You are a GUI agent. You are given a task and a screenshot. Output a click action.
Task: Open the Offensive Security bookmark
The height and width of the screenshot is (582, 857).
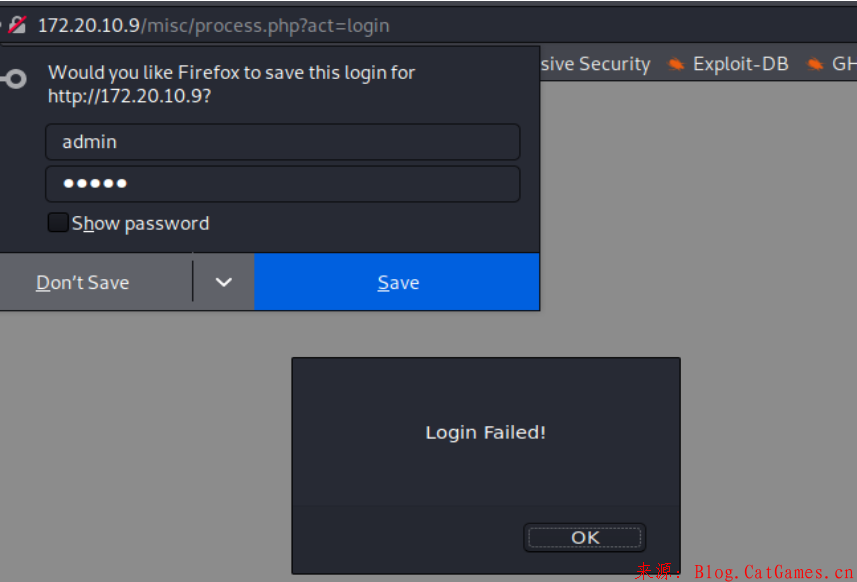pos(595,65)
